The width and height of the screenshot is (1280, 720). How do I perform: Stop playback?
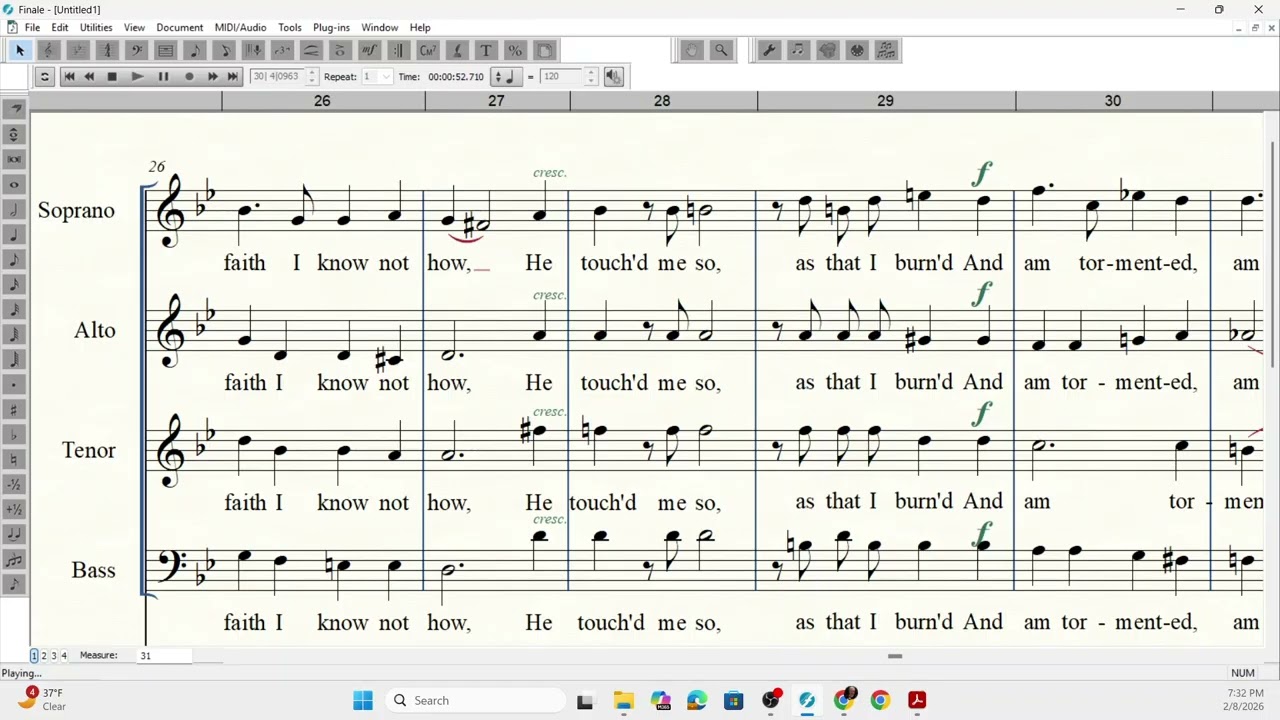click(x=112, y=76)
